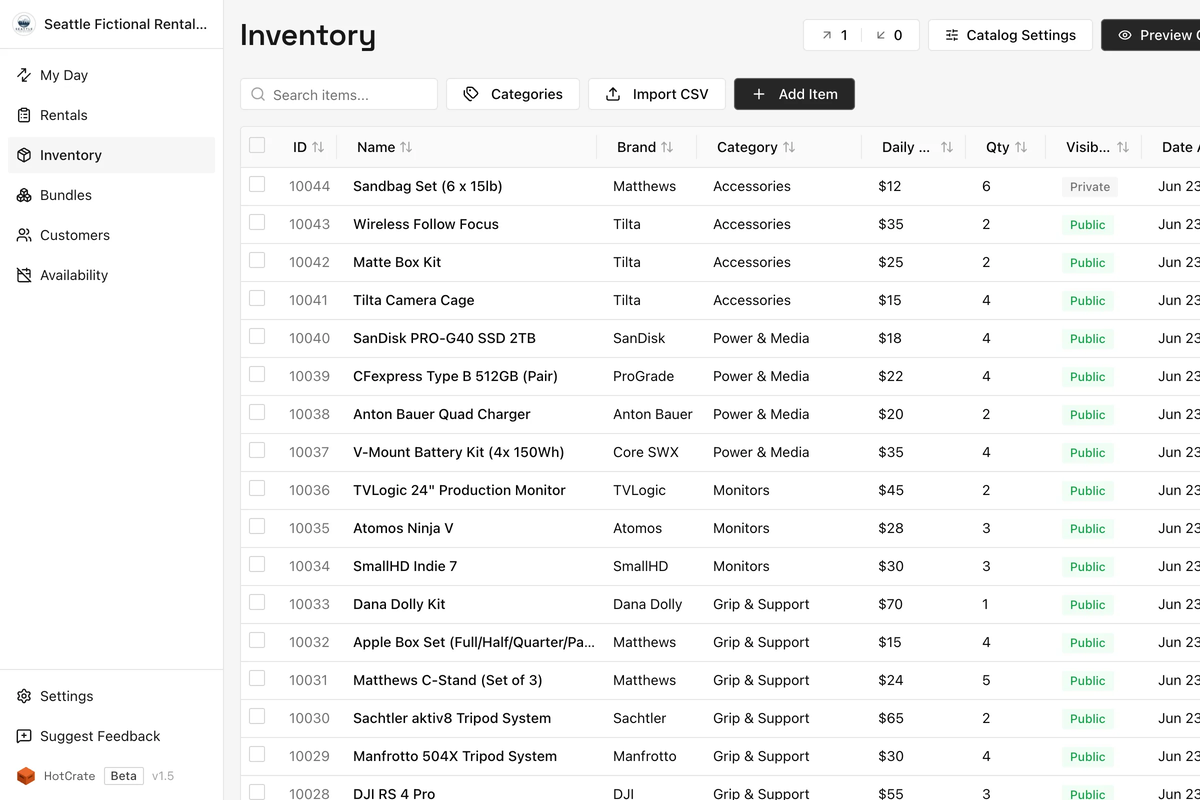Open the Categories filter button
1200x800 pixels.
pos(512,94)
